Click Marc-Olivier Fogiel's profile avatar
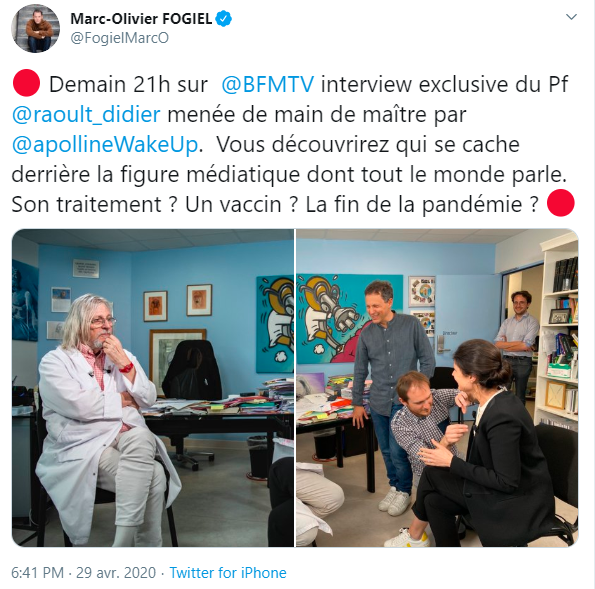This screenshot has width=595, height=589. click(35, 29)
